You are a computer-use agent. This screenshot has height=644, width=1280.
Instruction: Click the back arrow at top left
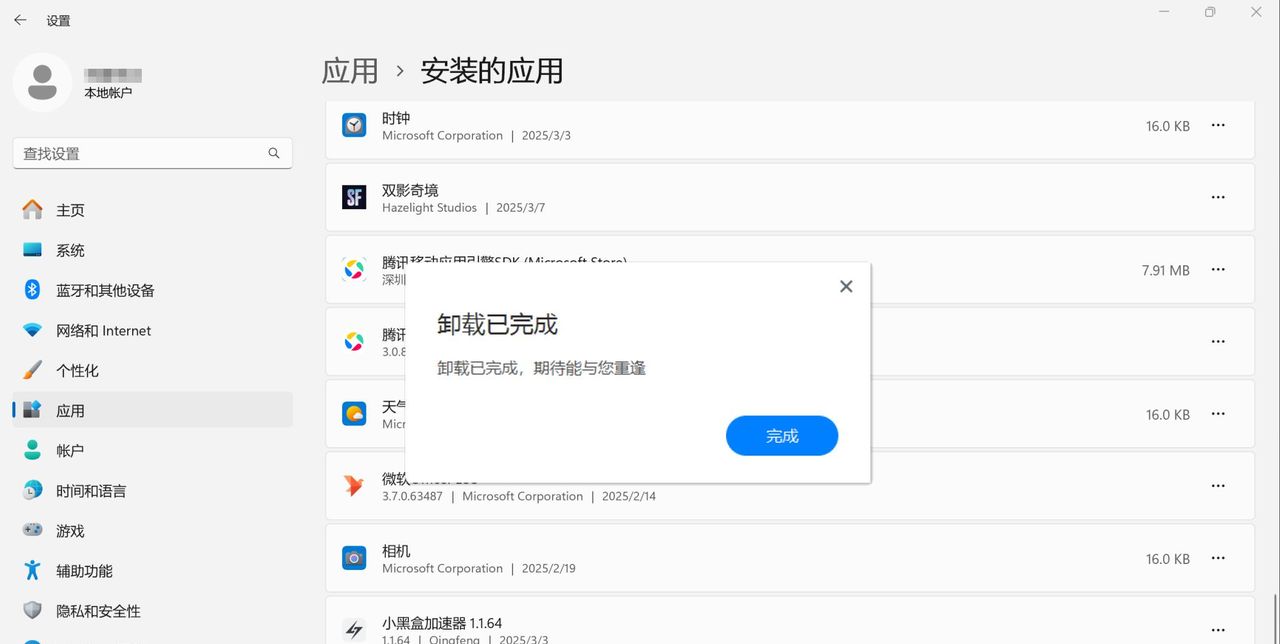[19, 19]
